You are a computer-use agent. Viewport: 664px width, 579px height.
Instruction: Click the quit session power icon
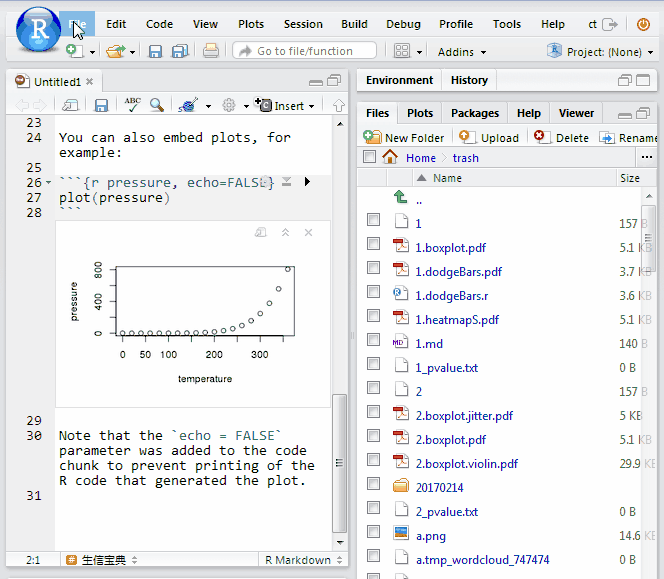[x=643, y=25]
